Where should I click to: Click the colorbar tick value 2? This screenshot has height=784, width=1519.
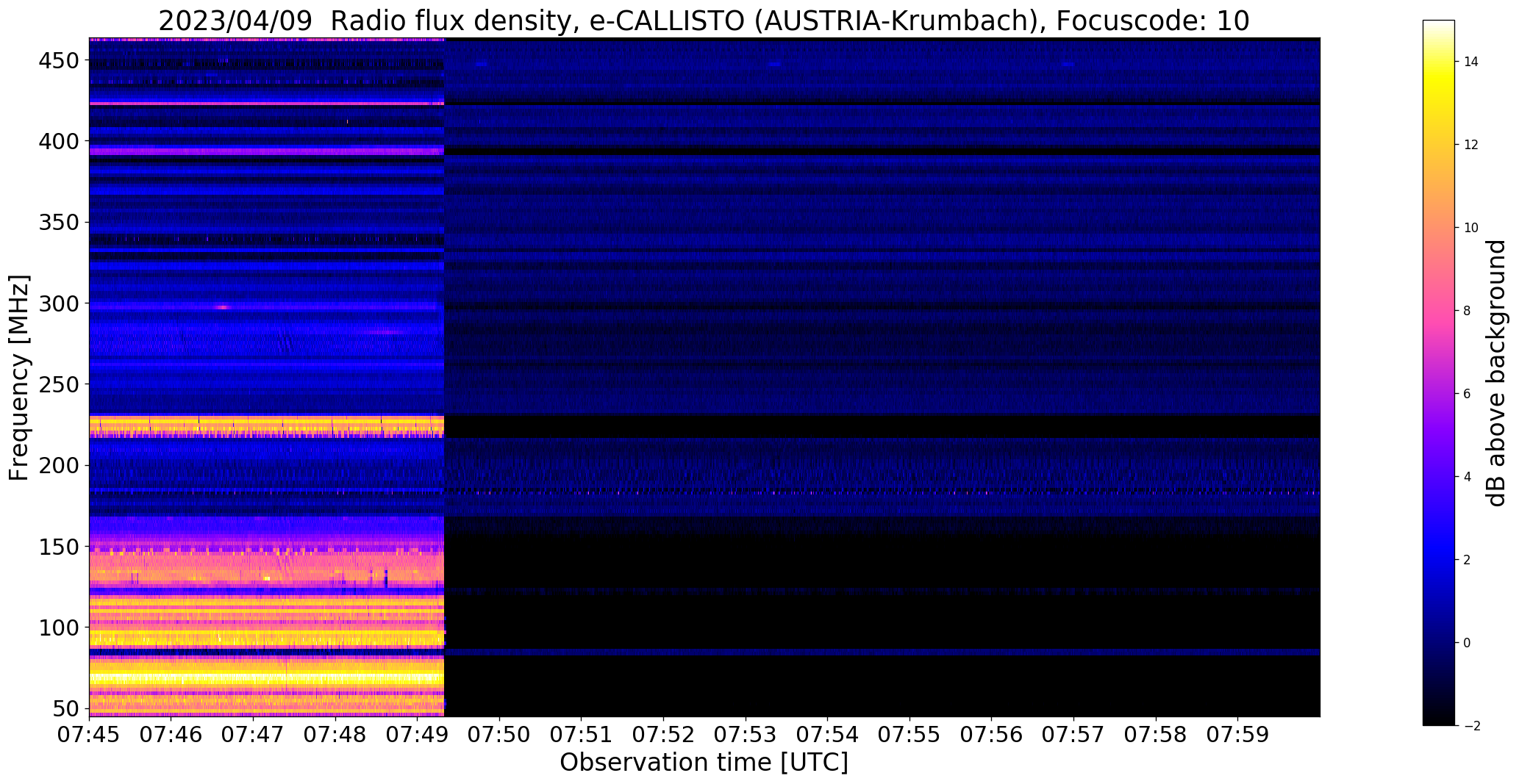pyautogui.click(x=1467, y=560)
